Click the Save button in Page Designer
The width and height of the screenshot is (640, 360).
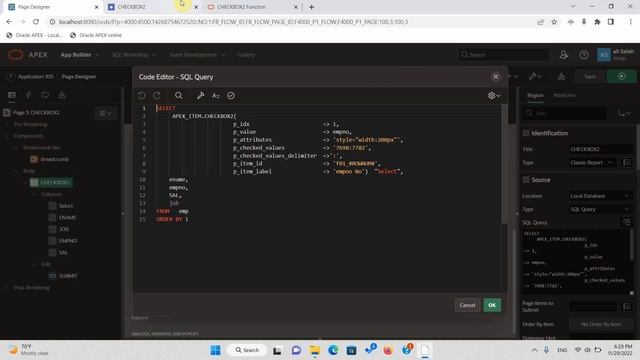tap(589, 77)
